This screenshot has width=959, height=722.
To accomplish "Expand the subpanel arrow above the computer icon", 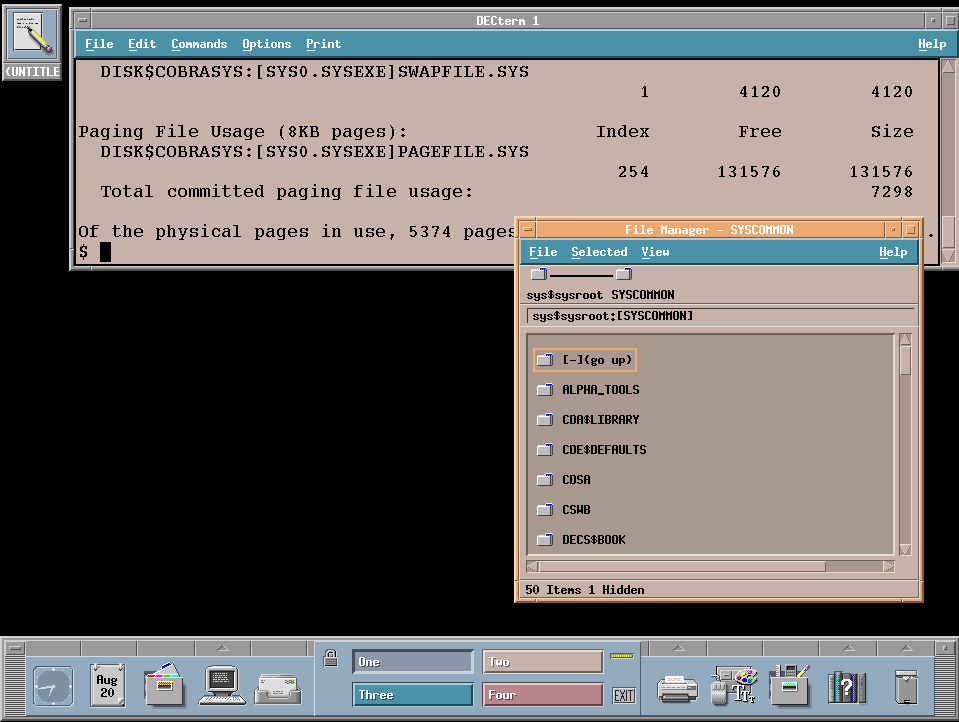I will (x=223, y=648).
